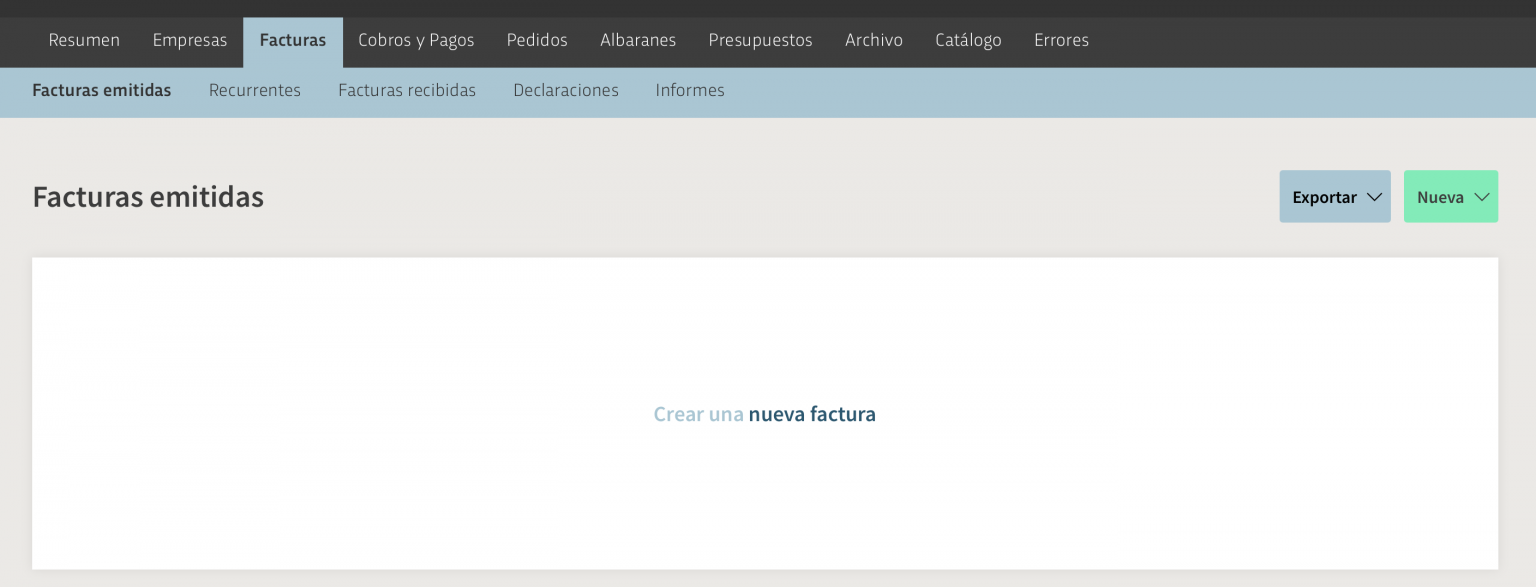The width and height of the screenshot is (1536, 587).
Task: Open the Catálogo section
Action: [968, 40]
